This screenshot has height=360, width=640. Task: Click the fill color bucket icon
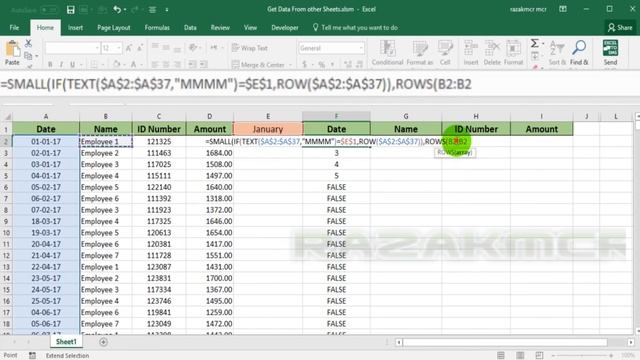click(x=117, y=64)
